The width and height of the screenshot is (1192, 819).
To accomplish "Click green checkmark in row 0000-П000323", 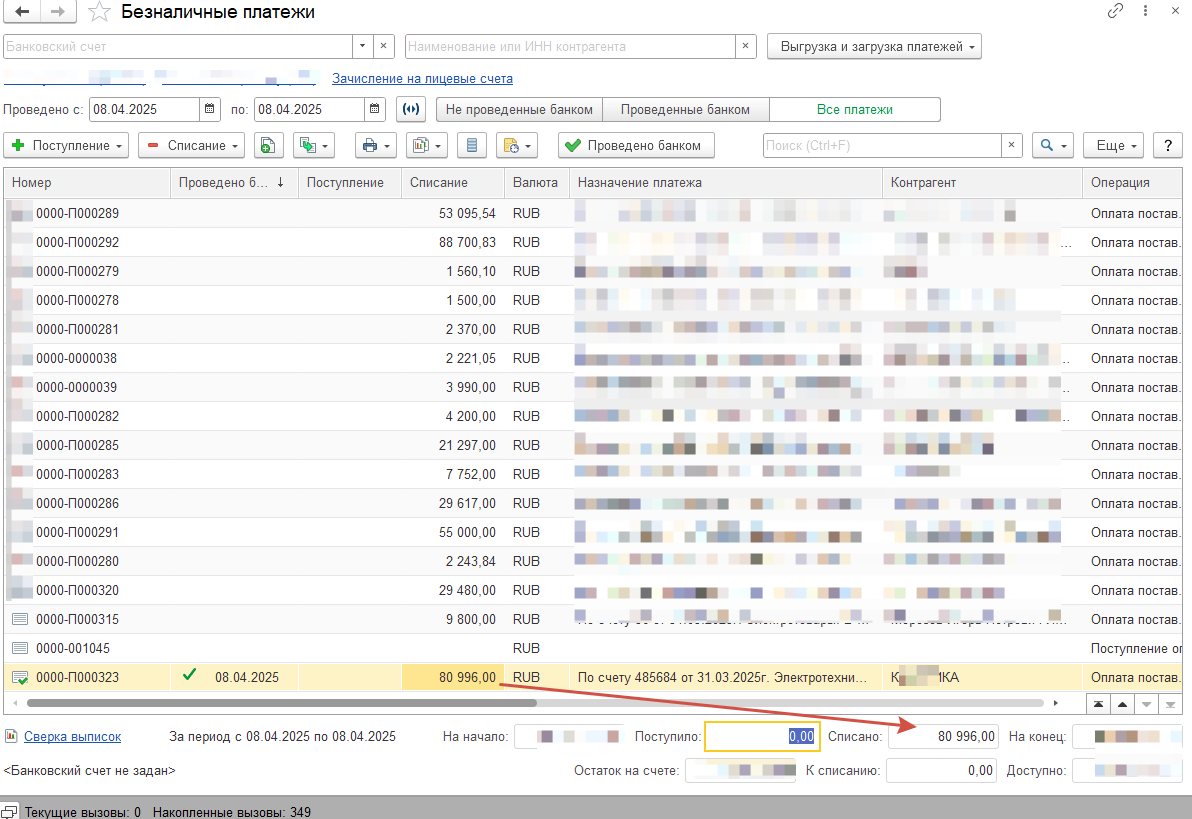I will [x=189, y=675].
